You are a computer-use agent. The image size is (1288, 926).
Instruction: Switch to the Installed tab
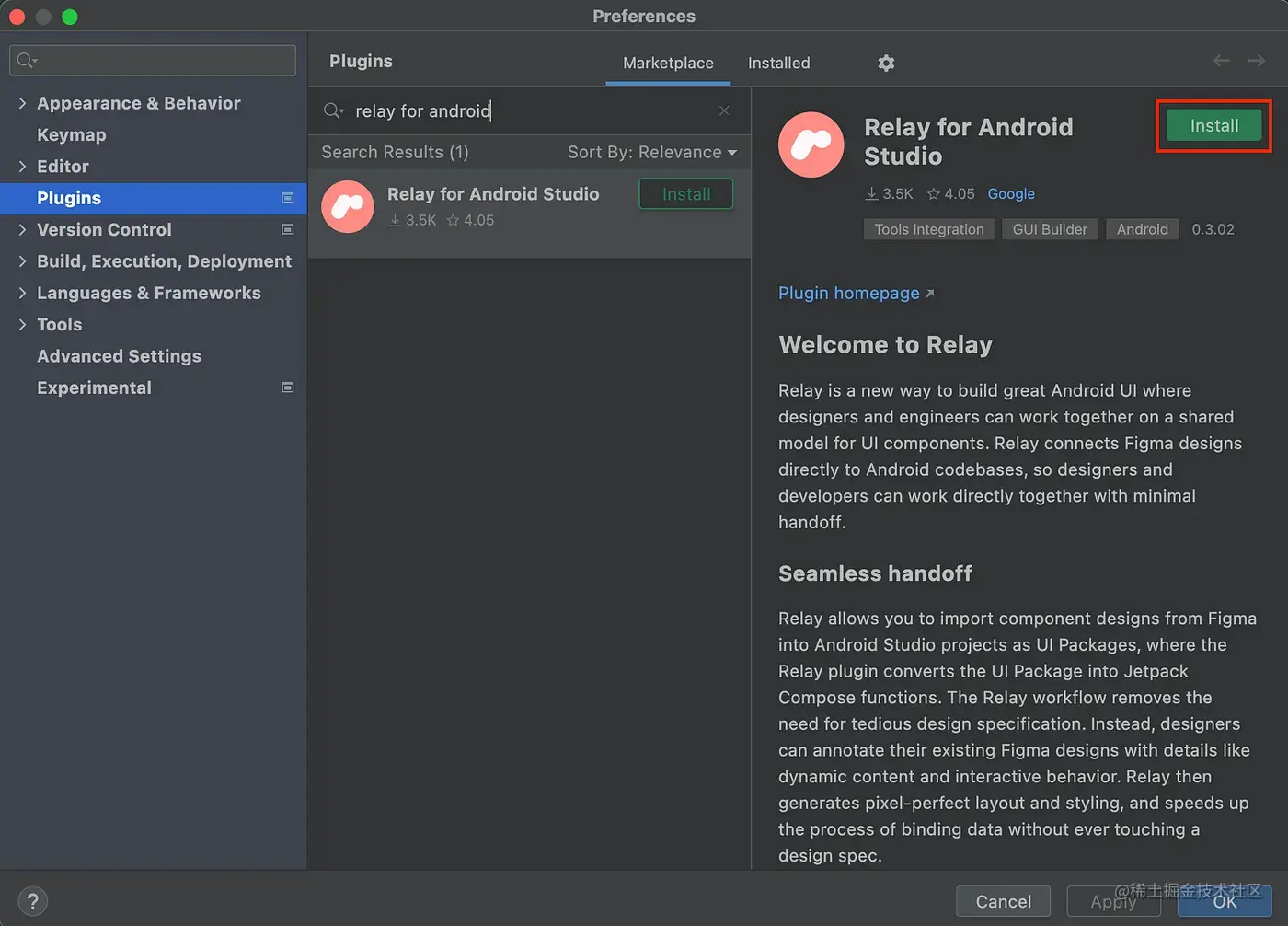[x=778, y=63]
